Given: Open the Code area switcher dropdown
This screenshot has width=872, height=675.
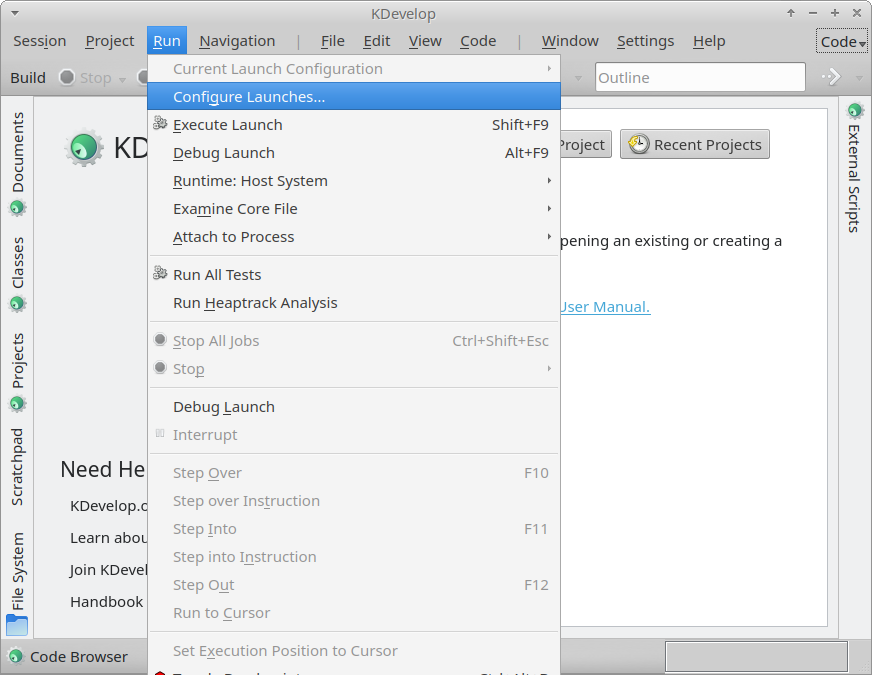Looking at the screenshot, I should pos(842,42).
